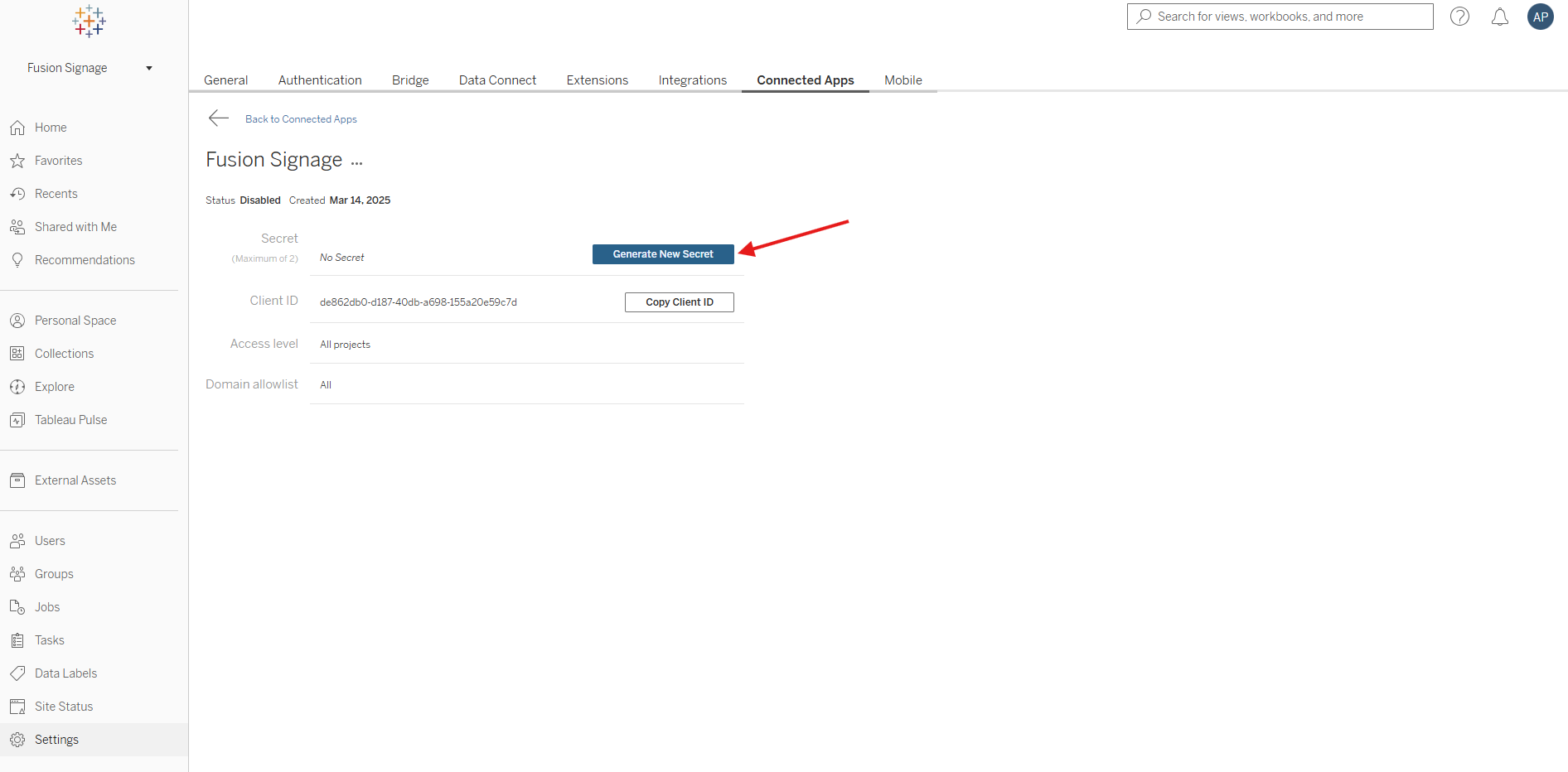
Task: Open Recommendations page
Action: coord(85,260)
